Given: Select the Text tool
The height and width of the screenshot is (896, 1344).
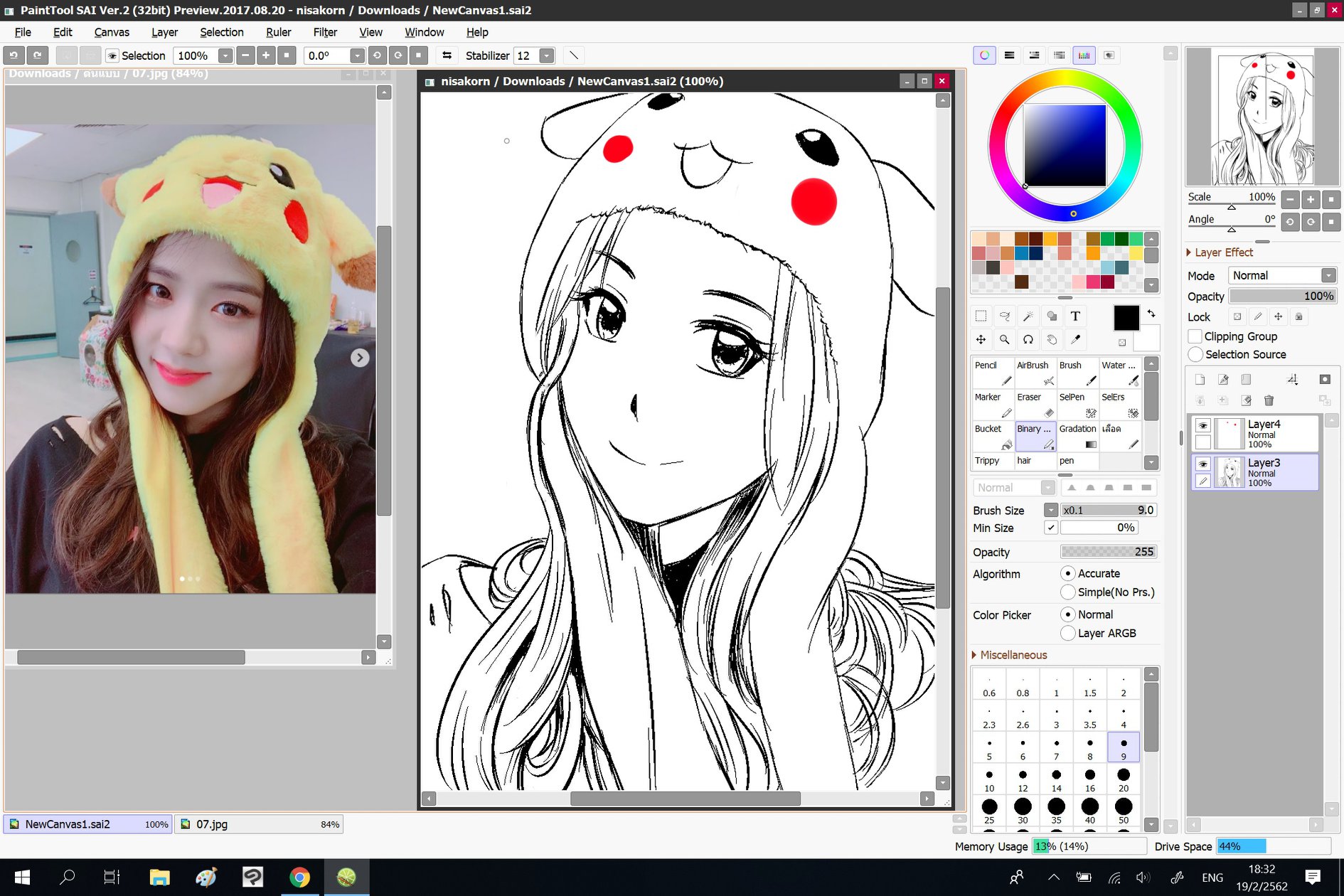Looking at the screenshot, I should coord(1075,316).
